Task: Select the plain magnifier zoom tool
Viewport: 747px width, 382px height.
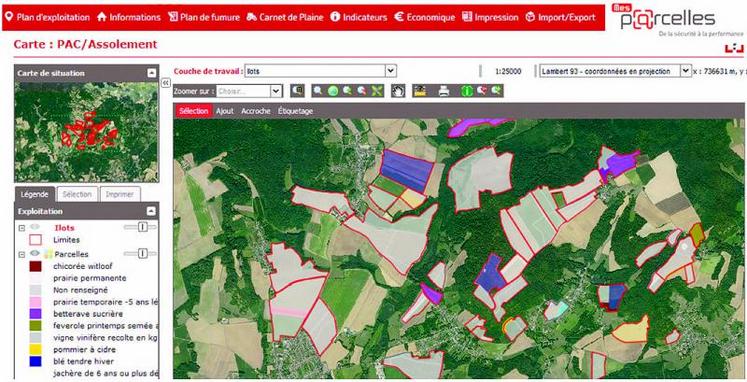Action: click(x=318, y=90)
